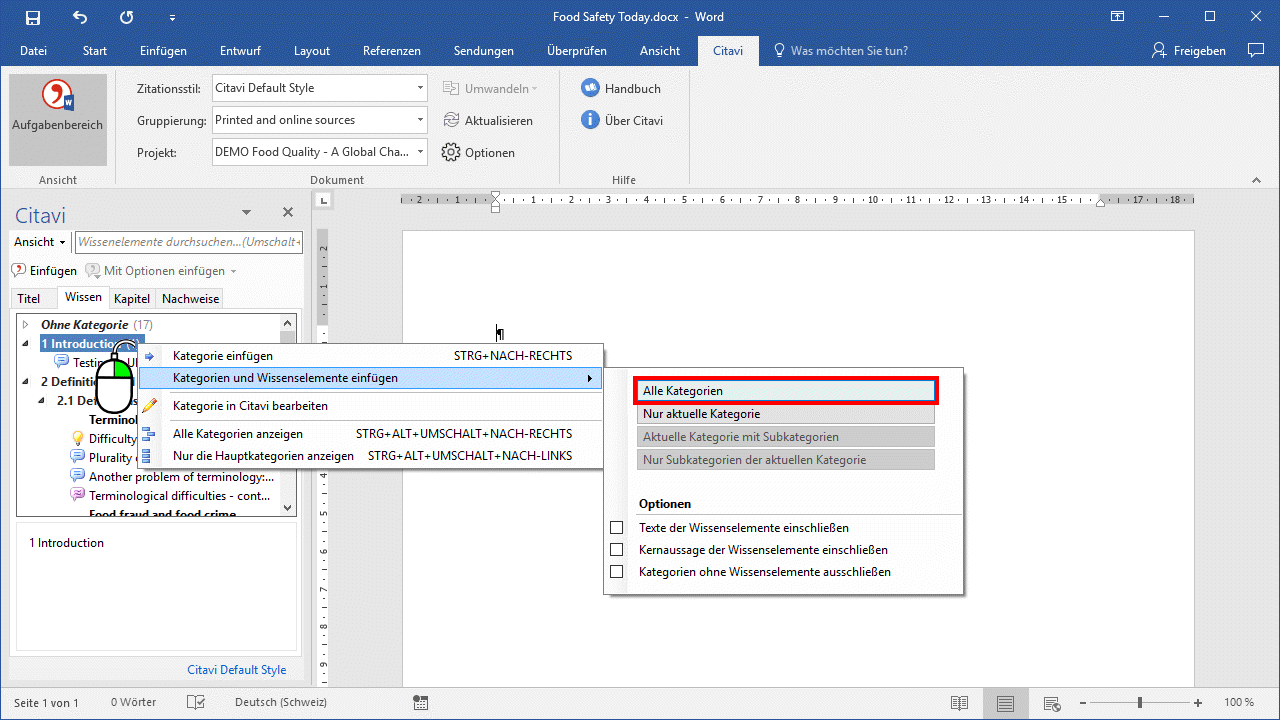This screenshot has height=720, width=1280.
Task: Switch to the Nachweise tab
Action: pyautogui.click(x=190, y=298)
